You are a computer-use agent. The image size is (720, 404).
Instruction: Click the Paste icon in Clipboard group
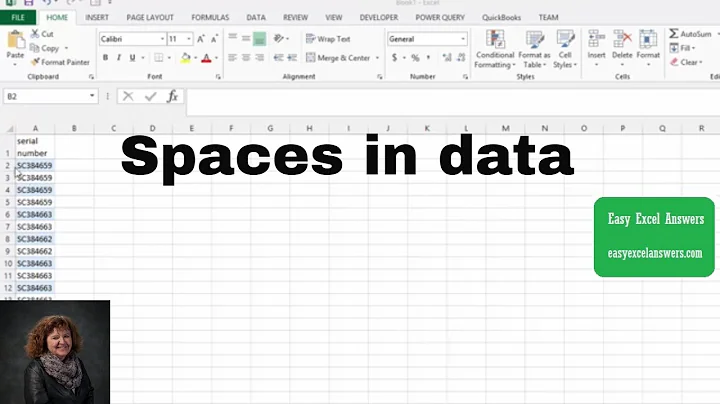(x=15, y=41)
